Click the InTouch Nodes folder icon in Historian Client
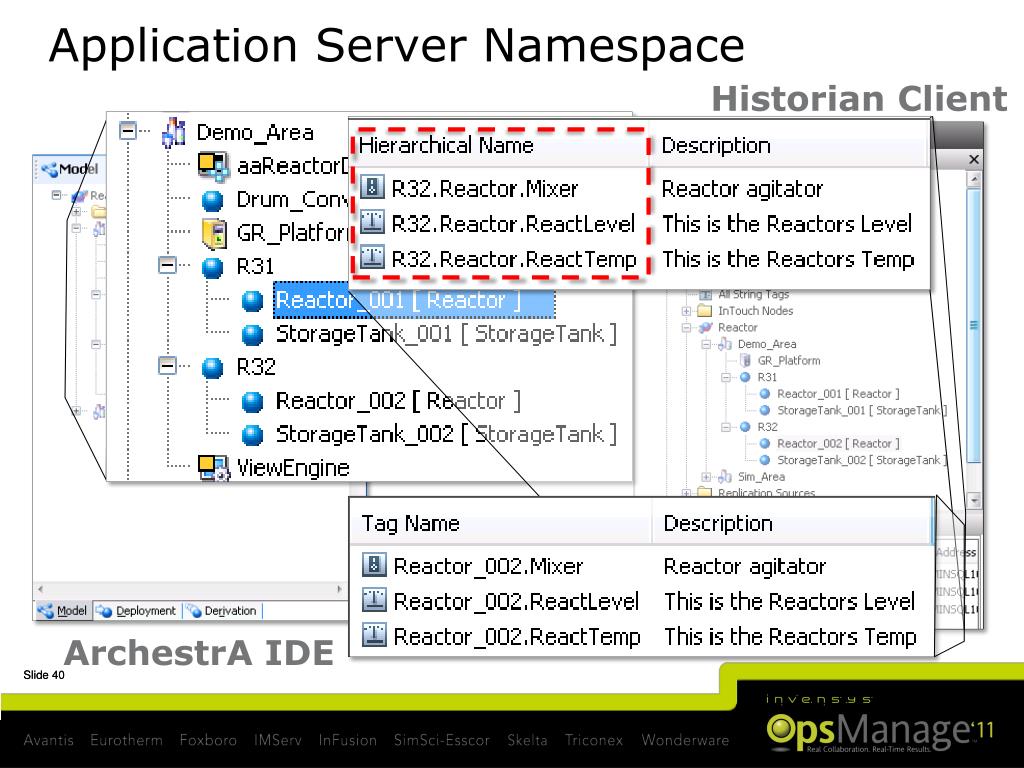The height and width of the screenshot is (768, 1024). point(705,311)
